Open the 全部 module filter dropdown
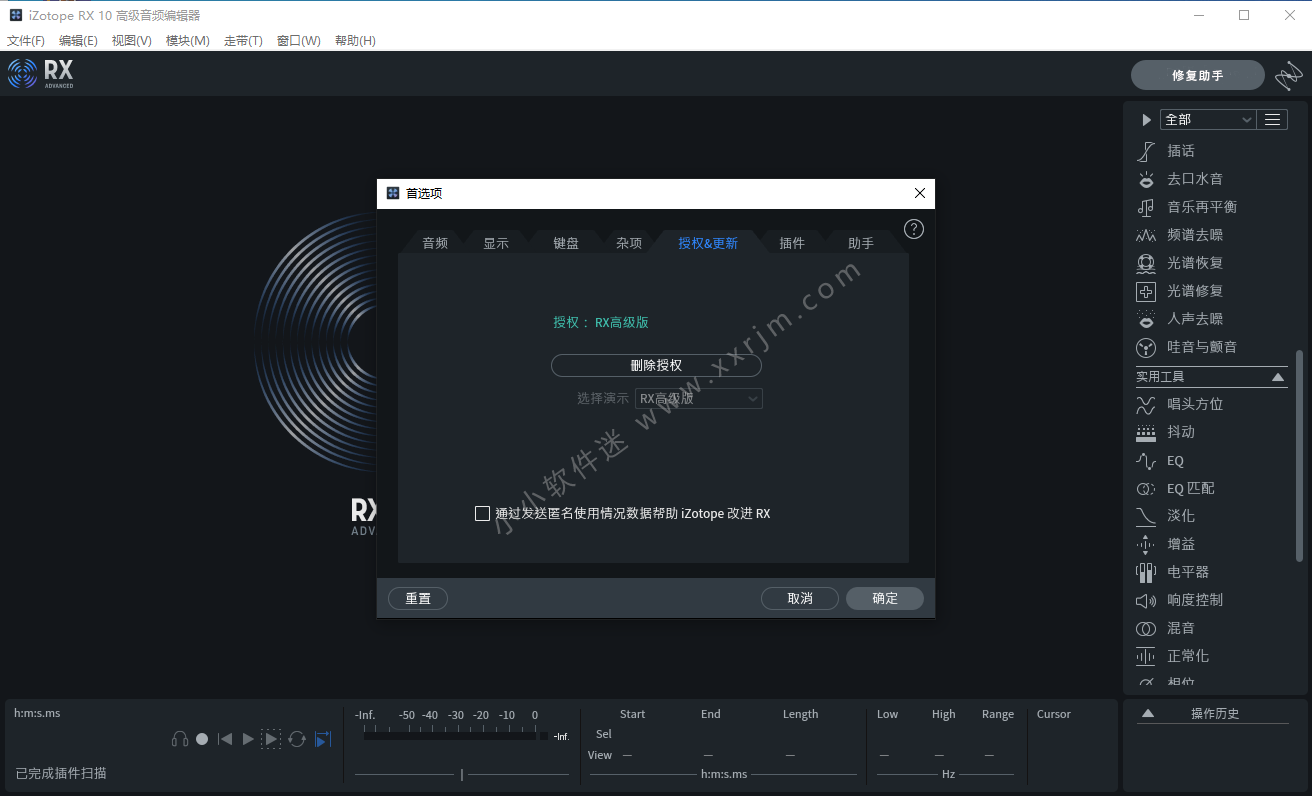The image size is (1312, 796). click(1207, 120)
